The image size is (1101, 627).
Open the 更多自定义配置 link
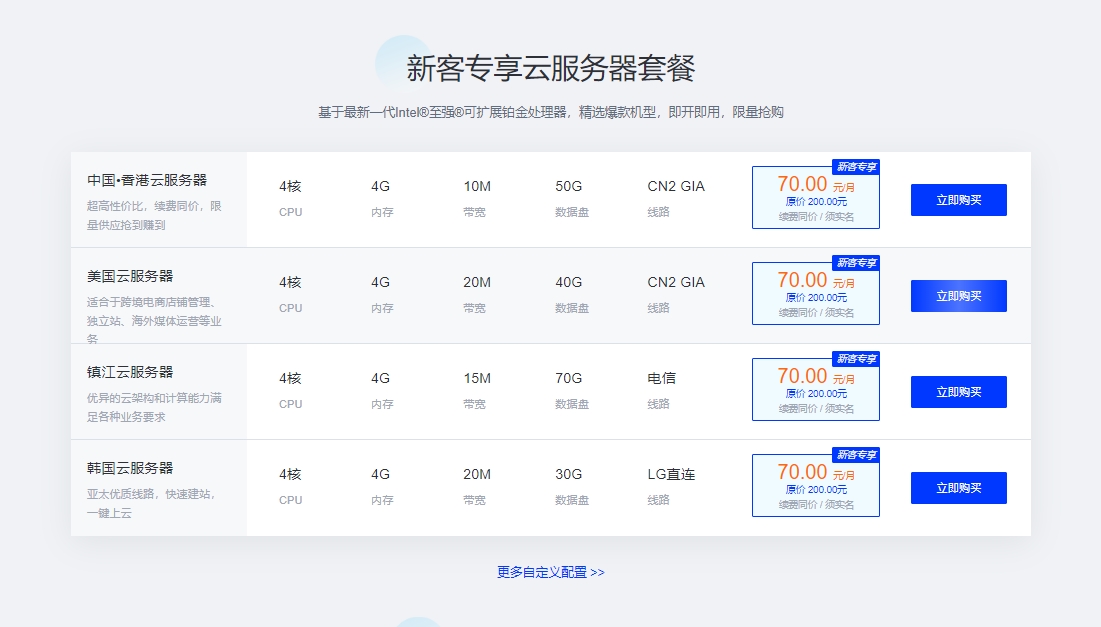tap(550, 572)
